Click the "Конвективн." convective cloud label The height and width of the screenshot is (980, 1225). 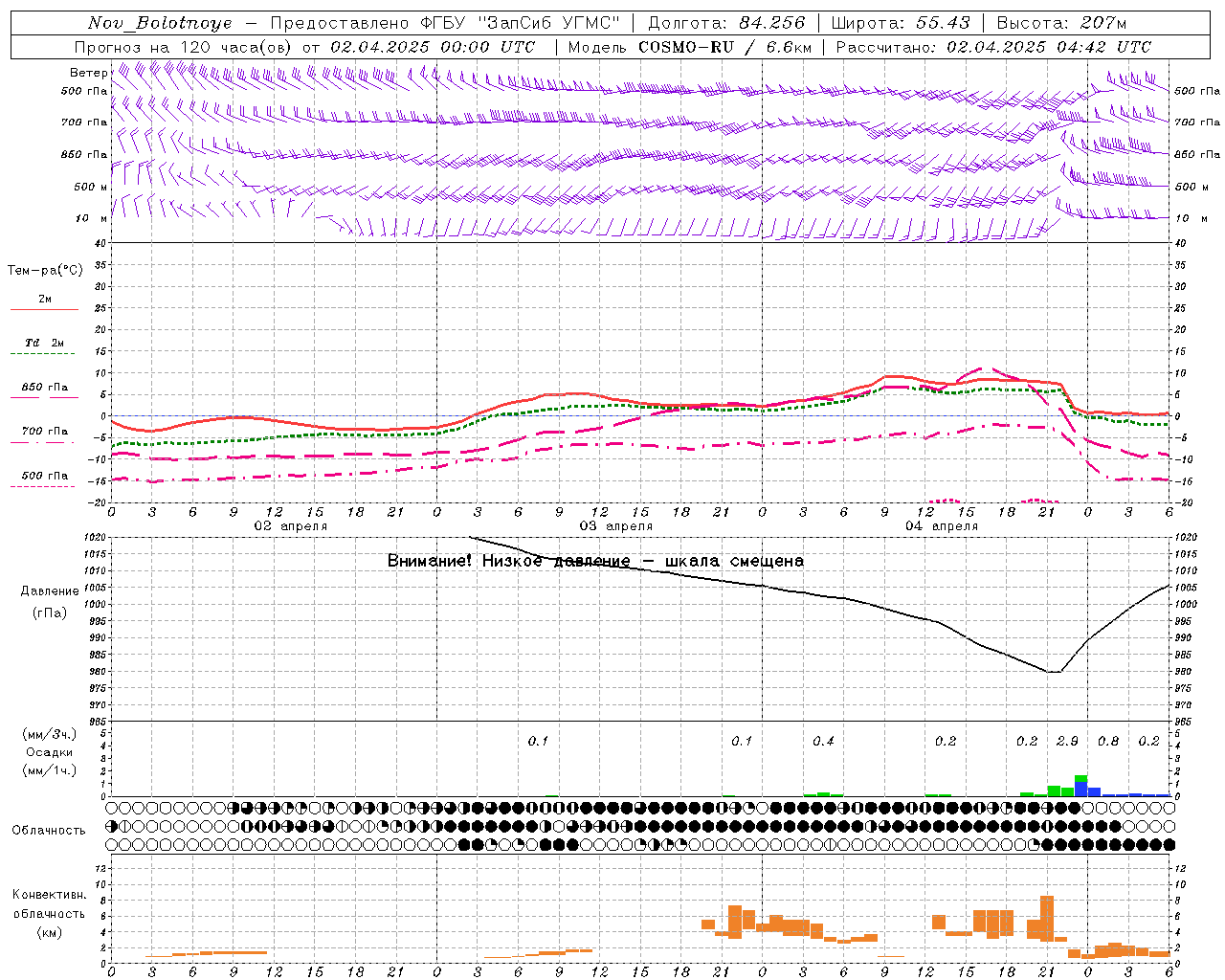50,895
